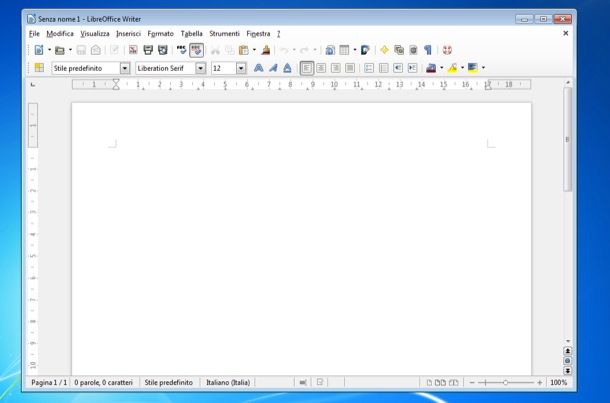Set paragraph alignment to Right
This screenshot has height=403, width=610.
click(335, 68)
